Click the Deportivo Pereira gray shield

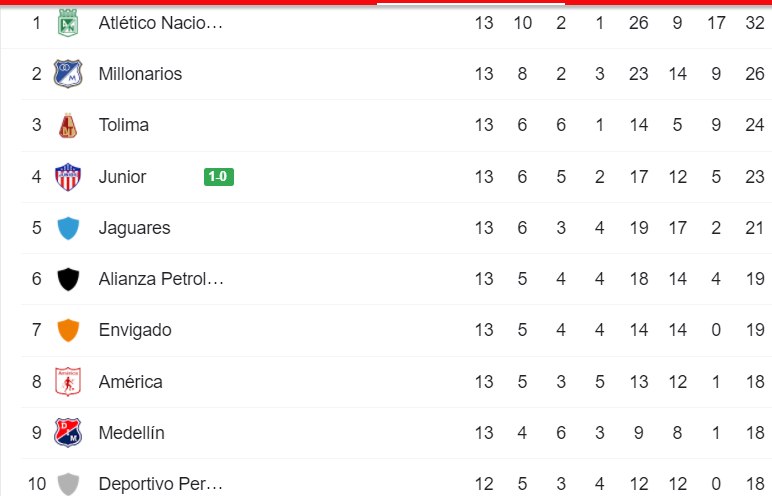[x=68, y=484]
